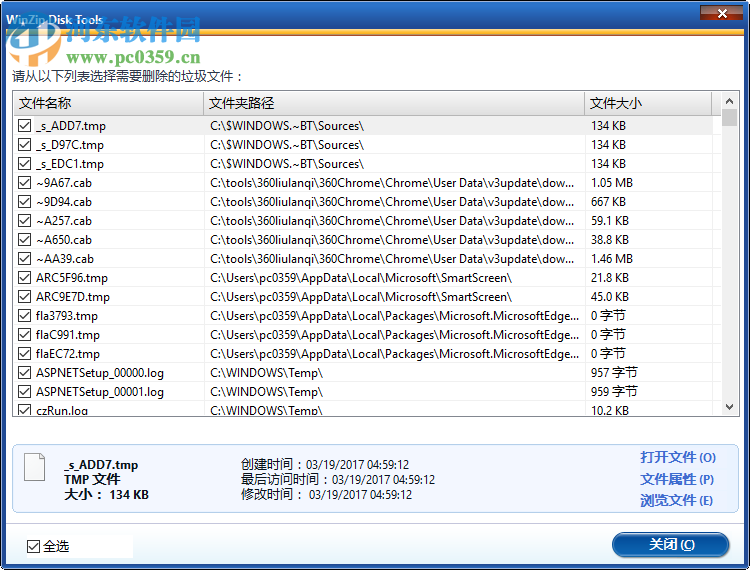The height and width of the screenshot is (570, 750).
Task: Toggle the ~AA39.cab checkbox
Action: point(24,259)
